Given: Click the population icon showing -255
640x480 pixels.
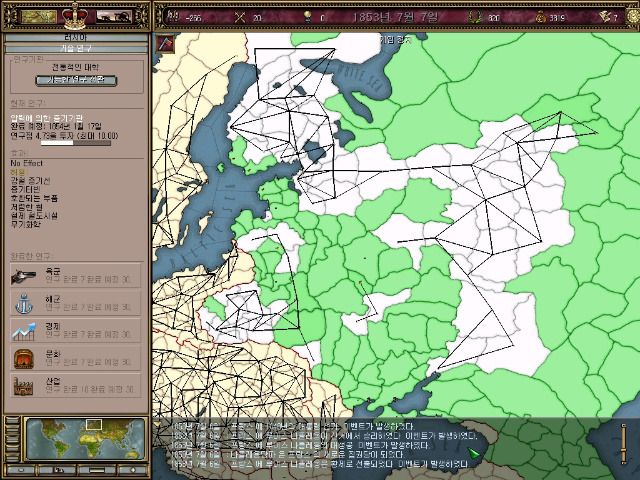Looking at the screenshot, I should tap(173, 16).
